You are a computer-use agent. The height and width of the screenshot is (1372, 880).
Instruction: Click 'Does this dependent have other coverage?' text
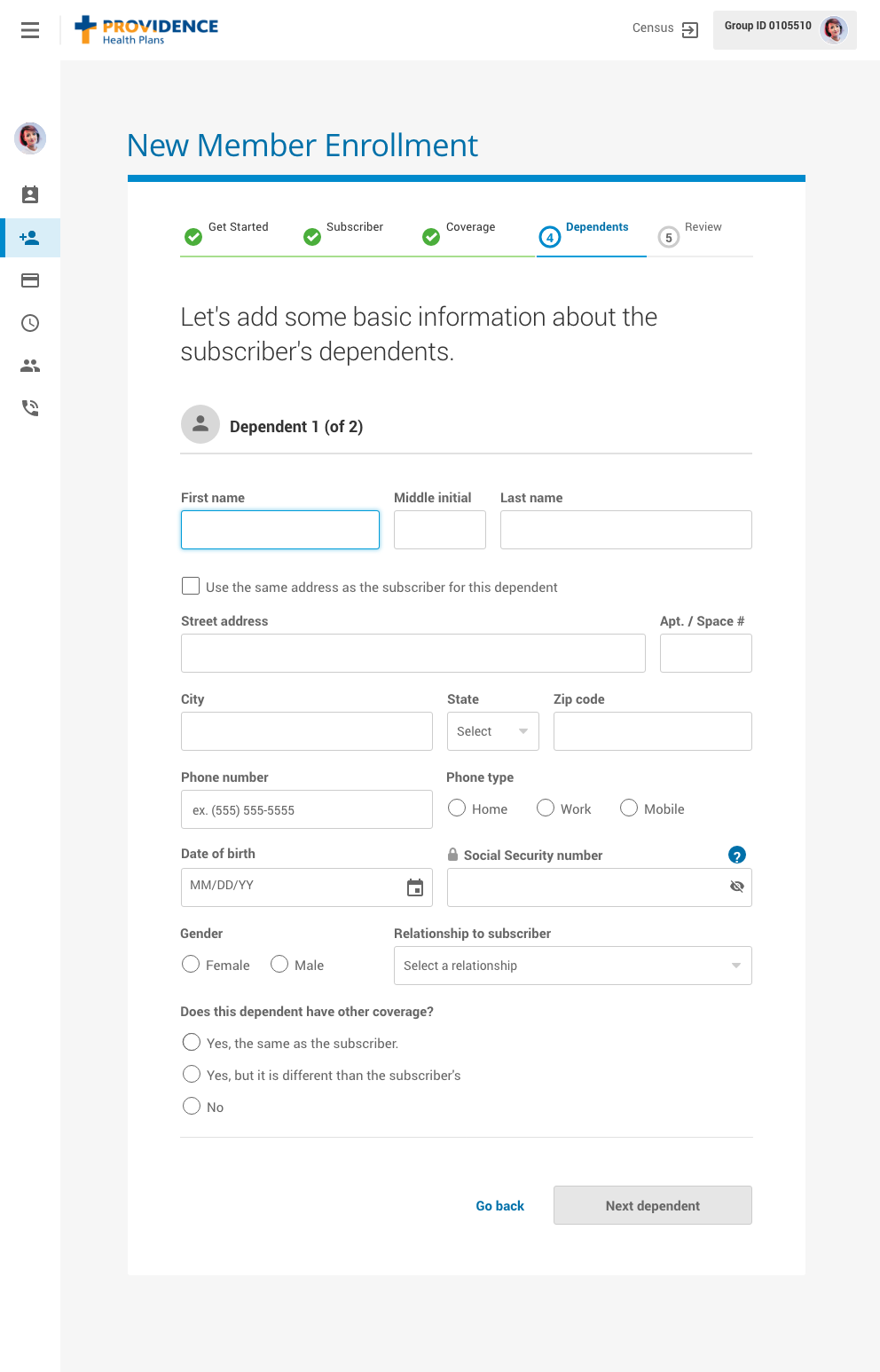point(307,1012)
